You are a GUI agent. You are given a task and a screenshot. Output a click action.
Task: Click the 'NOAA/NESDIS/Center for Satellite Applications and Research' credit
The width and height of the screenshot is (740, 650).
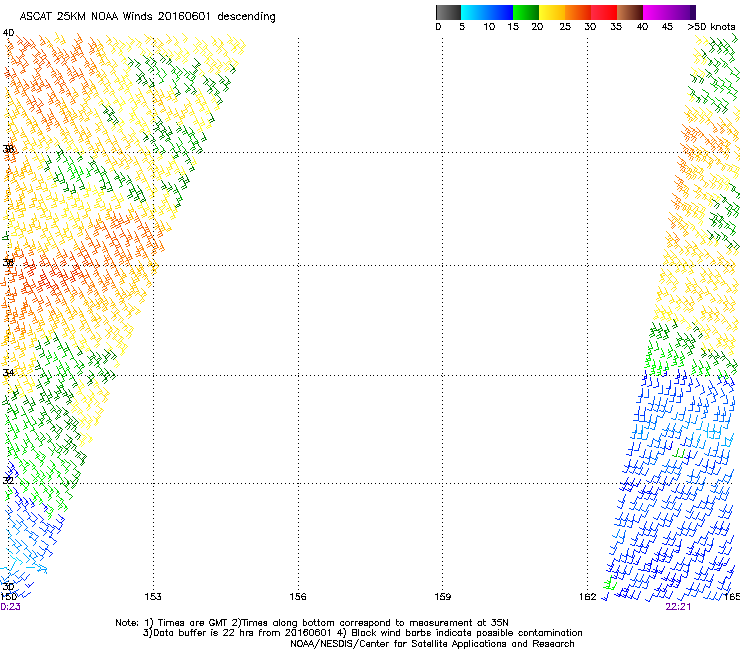[432, 644]
